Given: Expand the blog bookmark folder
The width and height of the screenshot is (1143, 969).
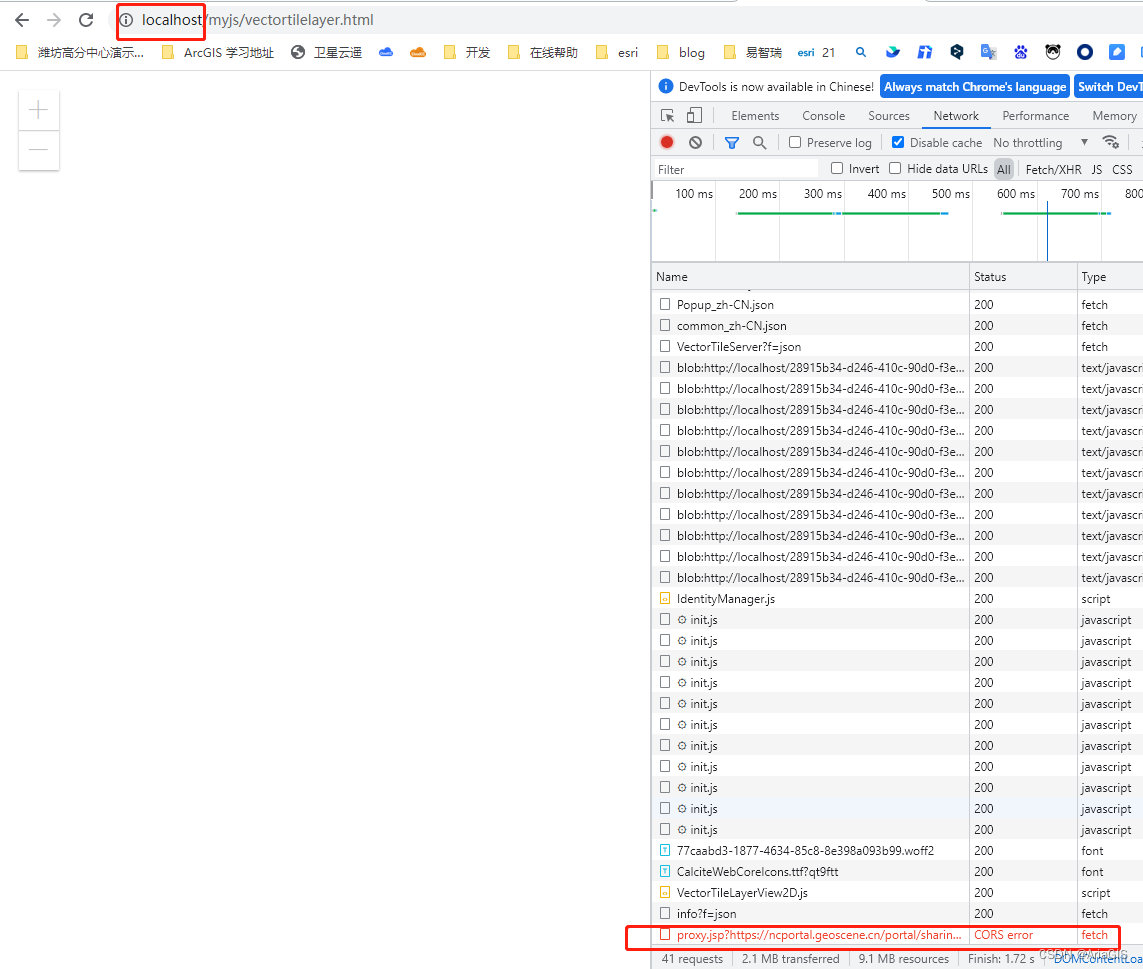Looking at the screenshot, I should click(681, 52).
